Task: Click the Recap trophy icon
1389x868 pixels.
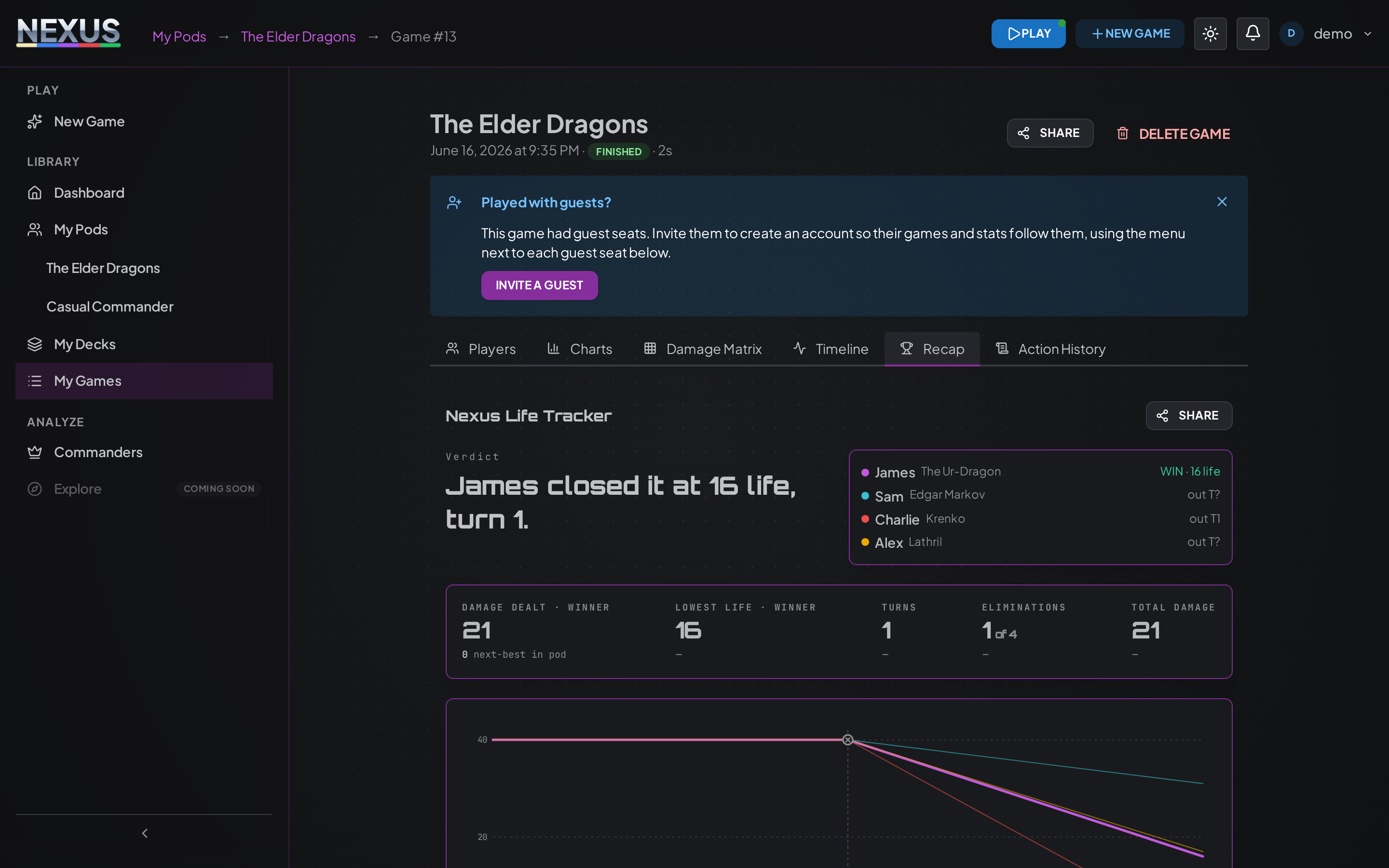Action: pos(906,349)
